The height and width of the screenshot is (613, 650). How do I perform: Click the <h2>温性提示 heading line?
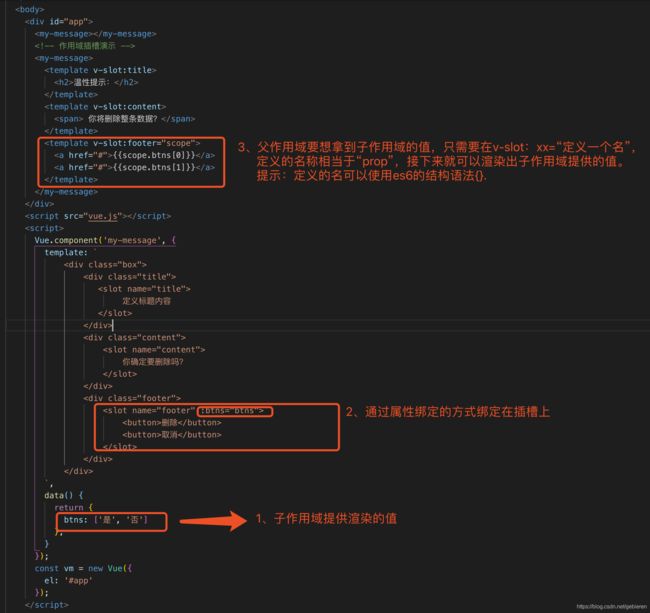[x=96, y=82]
